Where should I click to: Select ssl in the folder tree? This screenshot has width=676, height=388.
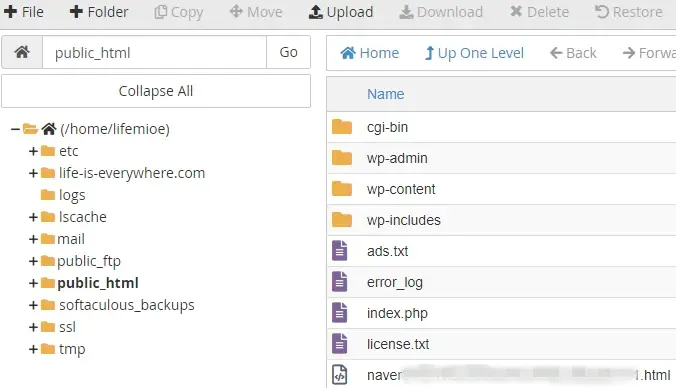tap(67, 327)
